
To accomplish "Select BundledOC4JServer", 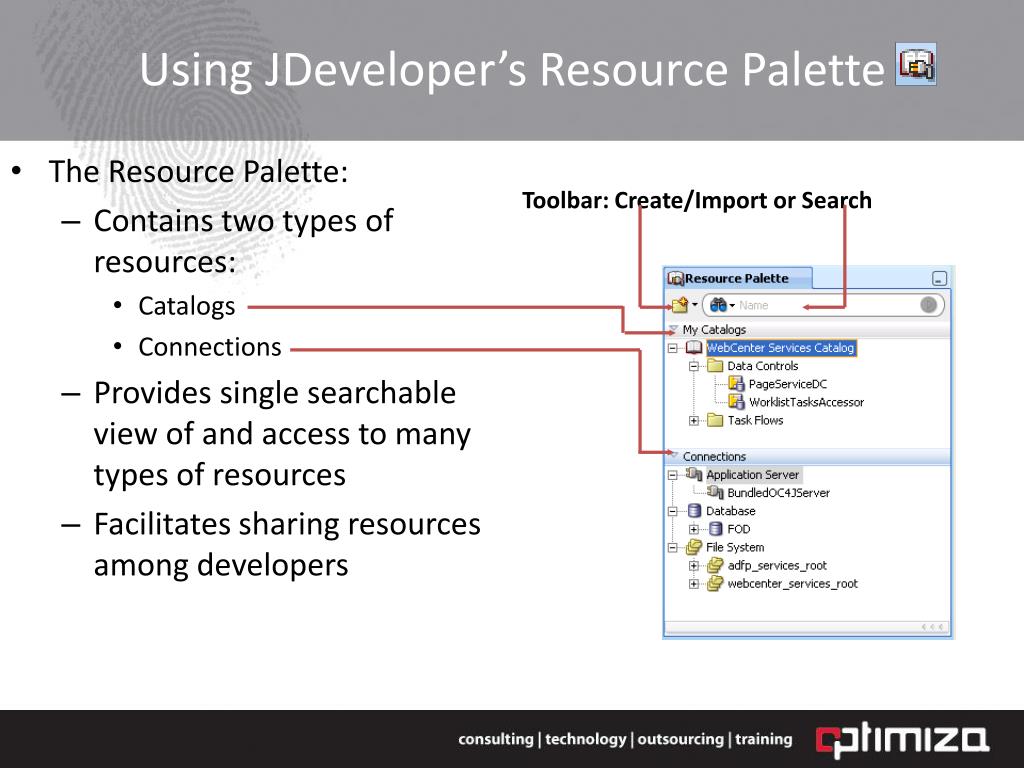I will [778, 493].
